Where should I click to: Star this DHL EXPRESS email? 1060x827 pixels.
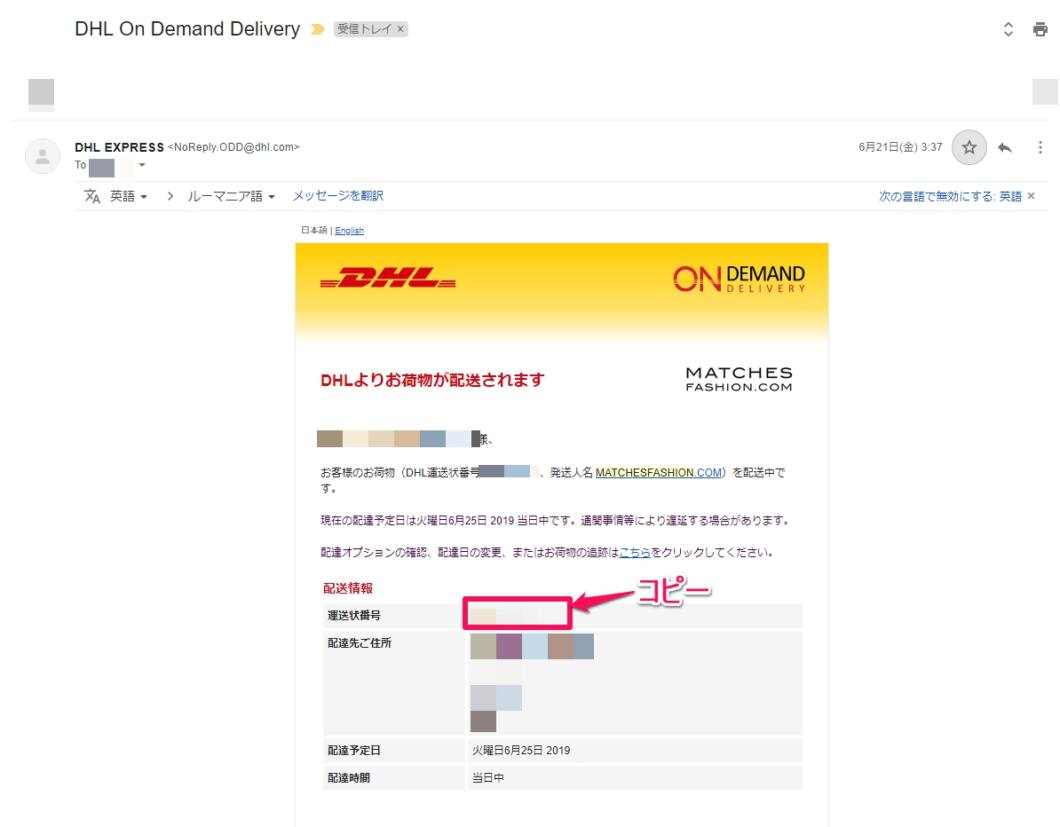click(969, 147)
